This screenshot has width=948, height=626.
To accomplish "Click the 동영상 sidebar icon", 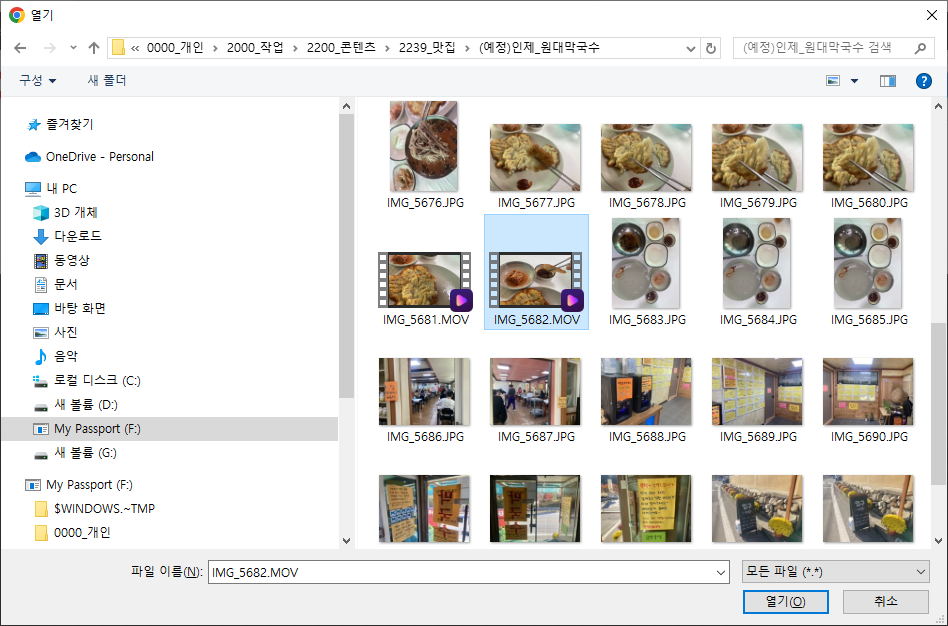I will pos(38,260).
